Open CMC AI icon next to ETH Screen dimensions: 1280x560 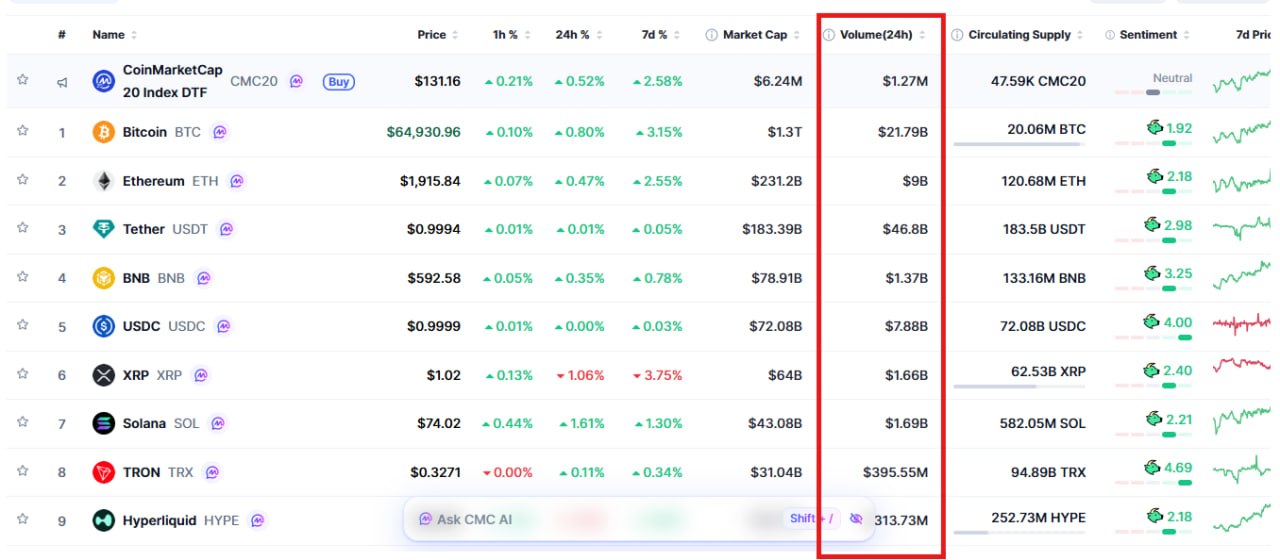(x=237, y=181)
